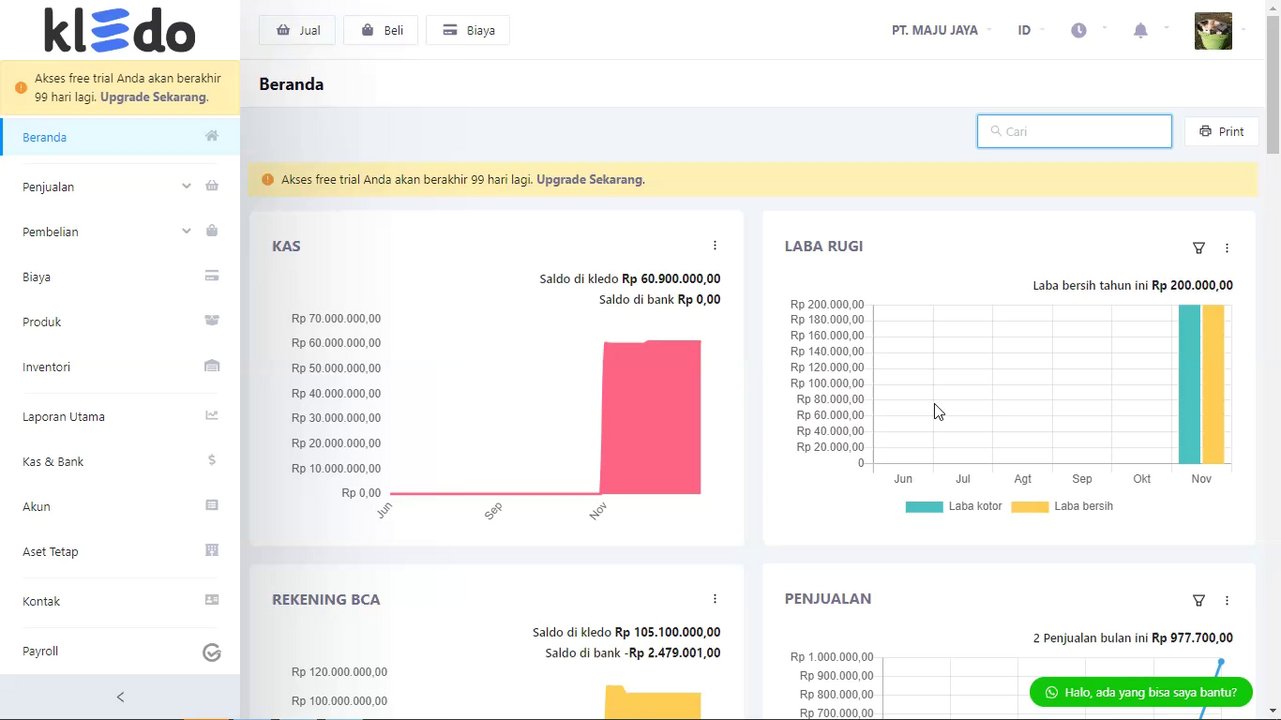
Task: Click the LABA RUGI filter funnel icon
Action: (x=1199, y=248)
